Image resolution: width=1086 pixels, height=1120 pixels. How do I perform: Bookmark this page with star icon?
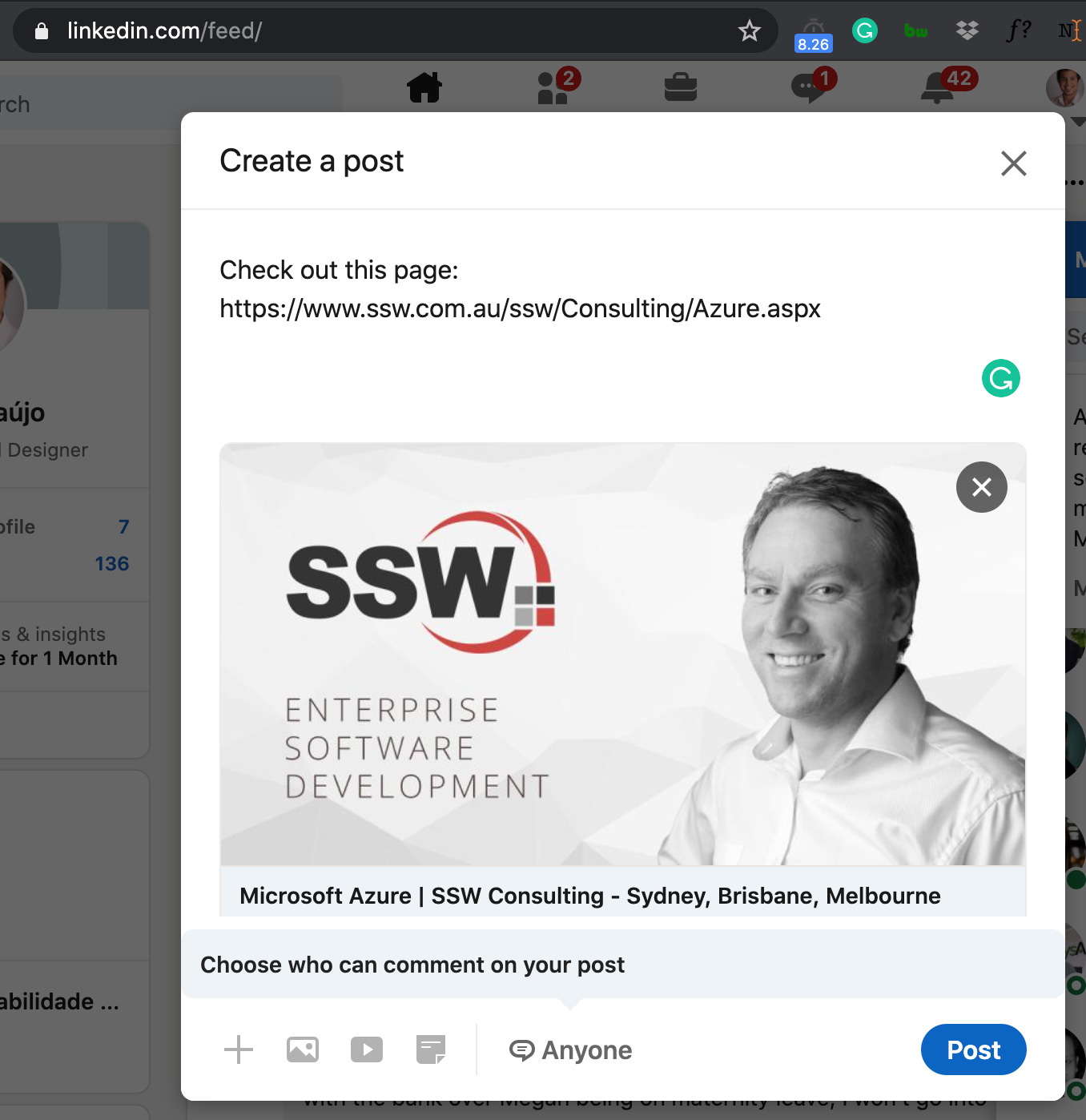tap(750, 31)
